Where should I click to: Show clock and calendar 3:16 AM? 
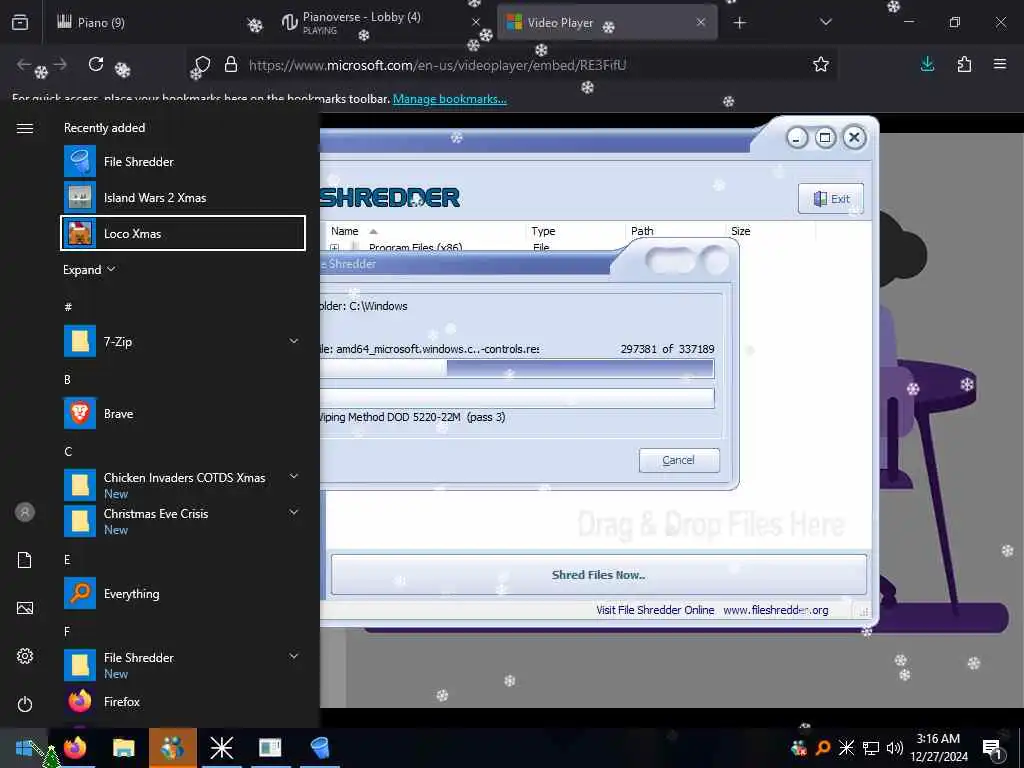(x=938, y=748)
